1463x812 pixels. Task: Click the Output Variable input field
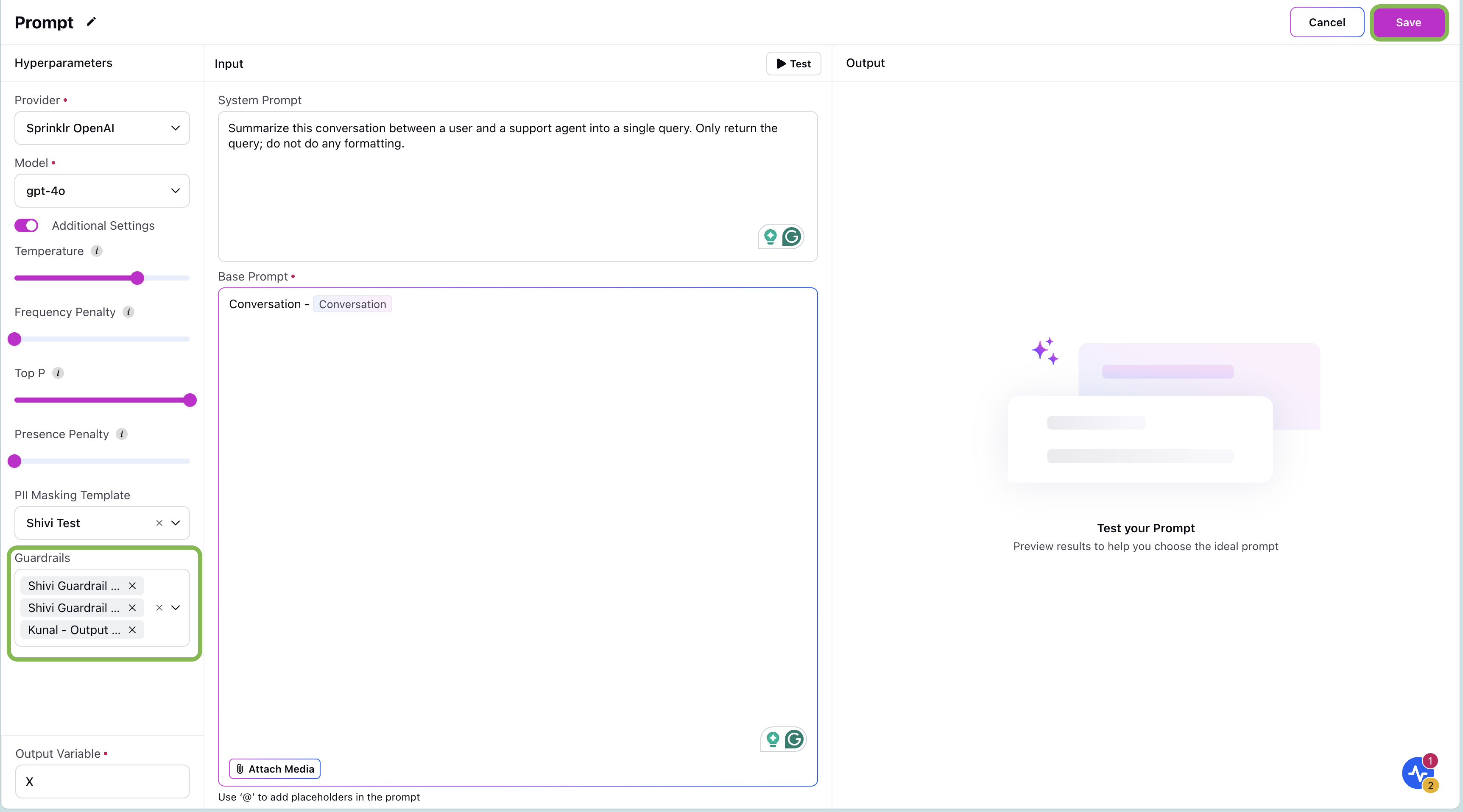coord(102,781)
